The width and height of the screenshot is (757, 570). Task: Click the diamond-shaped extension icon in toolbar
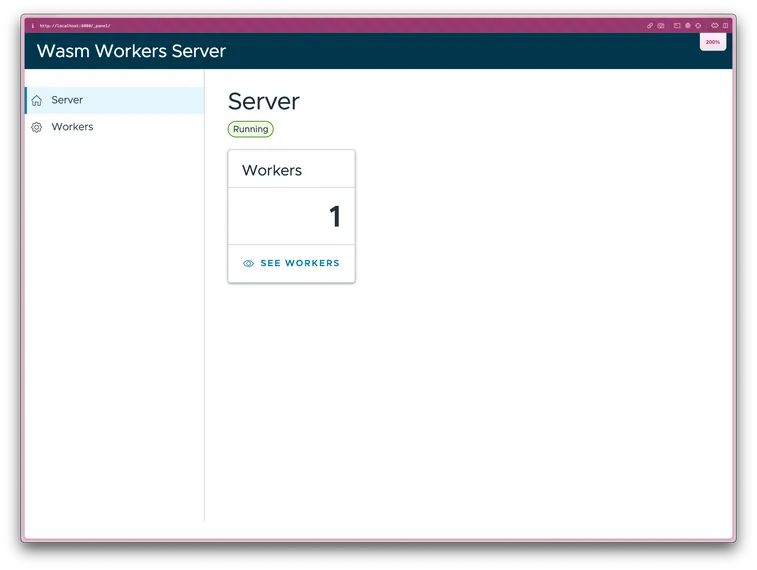click(698, 25)
